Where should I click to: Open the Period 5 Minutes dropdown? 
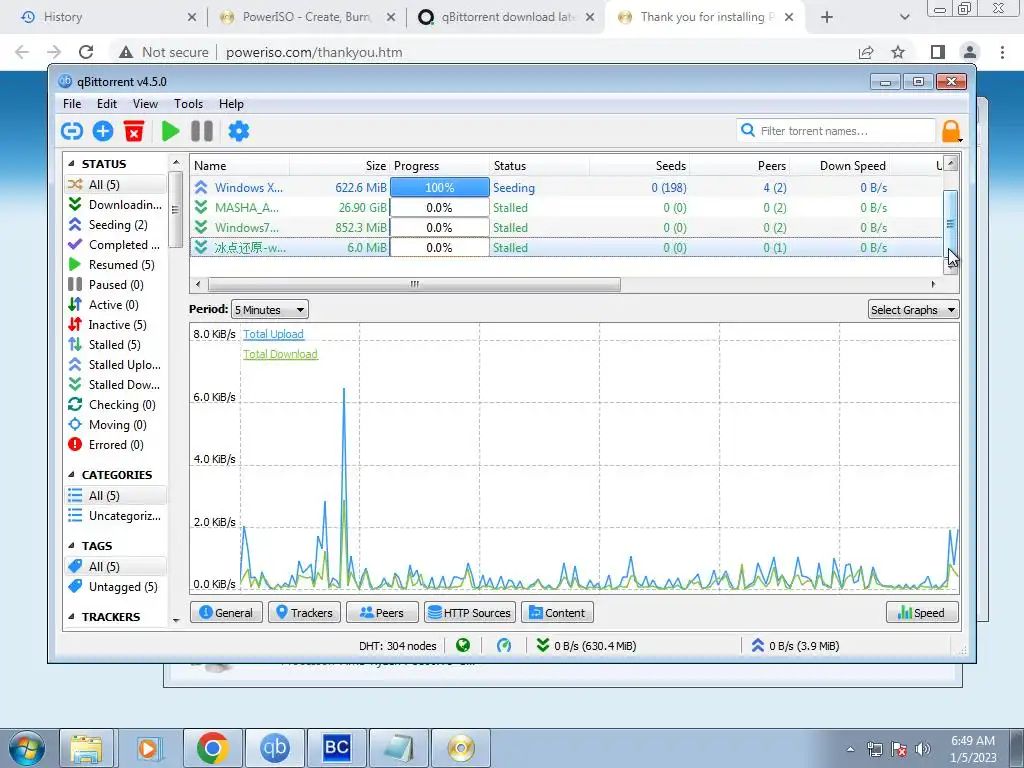(270, 310)
